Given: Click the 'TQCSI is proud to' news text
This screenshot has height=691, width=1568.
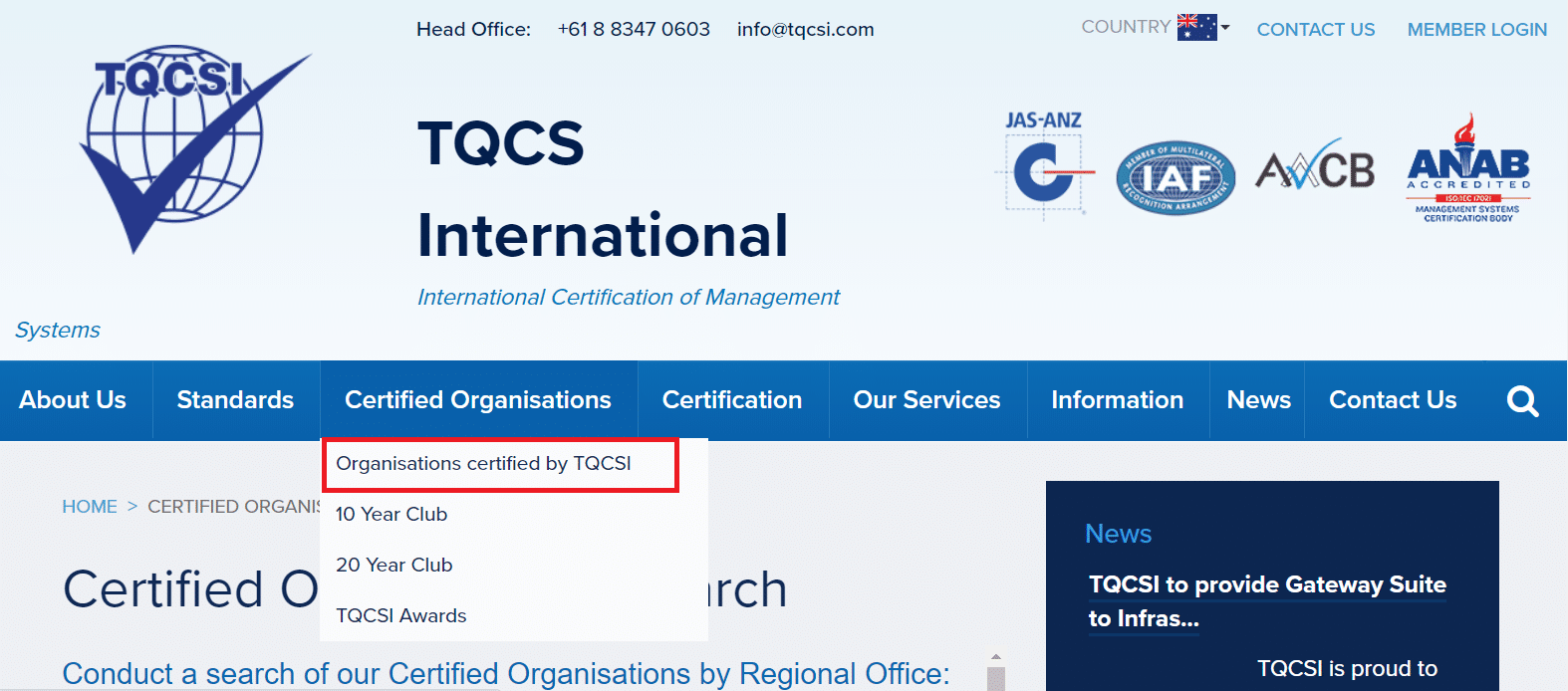Looking at the screenshot, I should click(1347, 669).
